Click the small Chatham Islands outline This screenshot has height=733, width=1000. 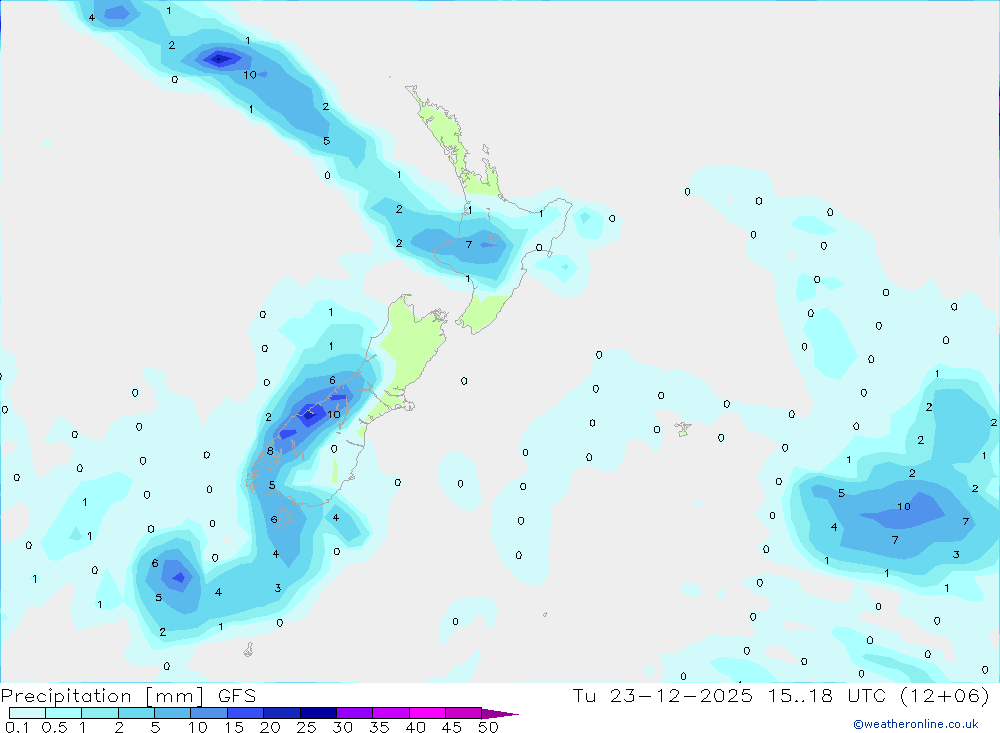point(683,429)
